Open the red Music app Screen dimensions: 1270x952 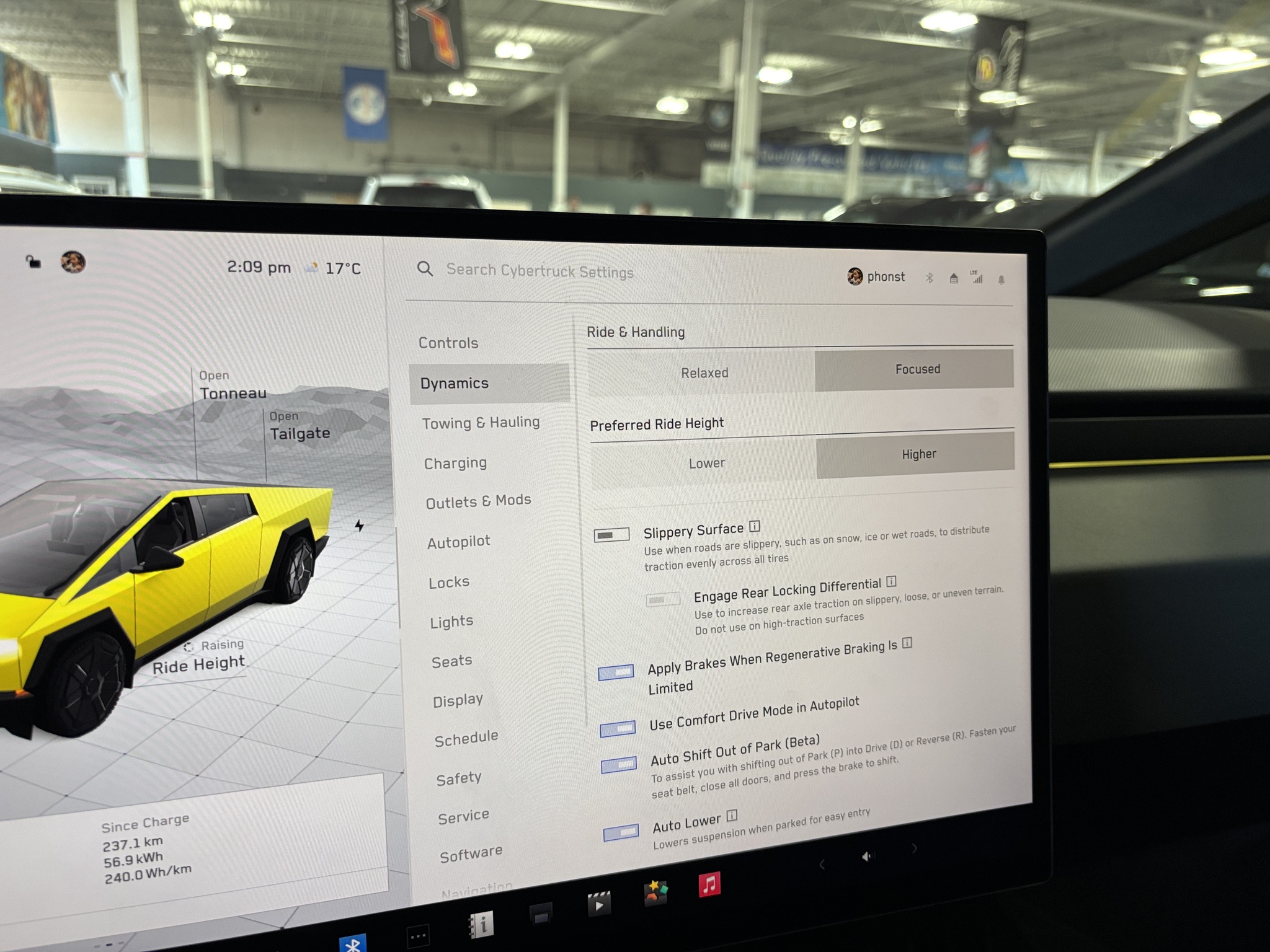709,884
